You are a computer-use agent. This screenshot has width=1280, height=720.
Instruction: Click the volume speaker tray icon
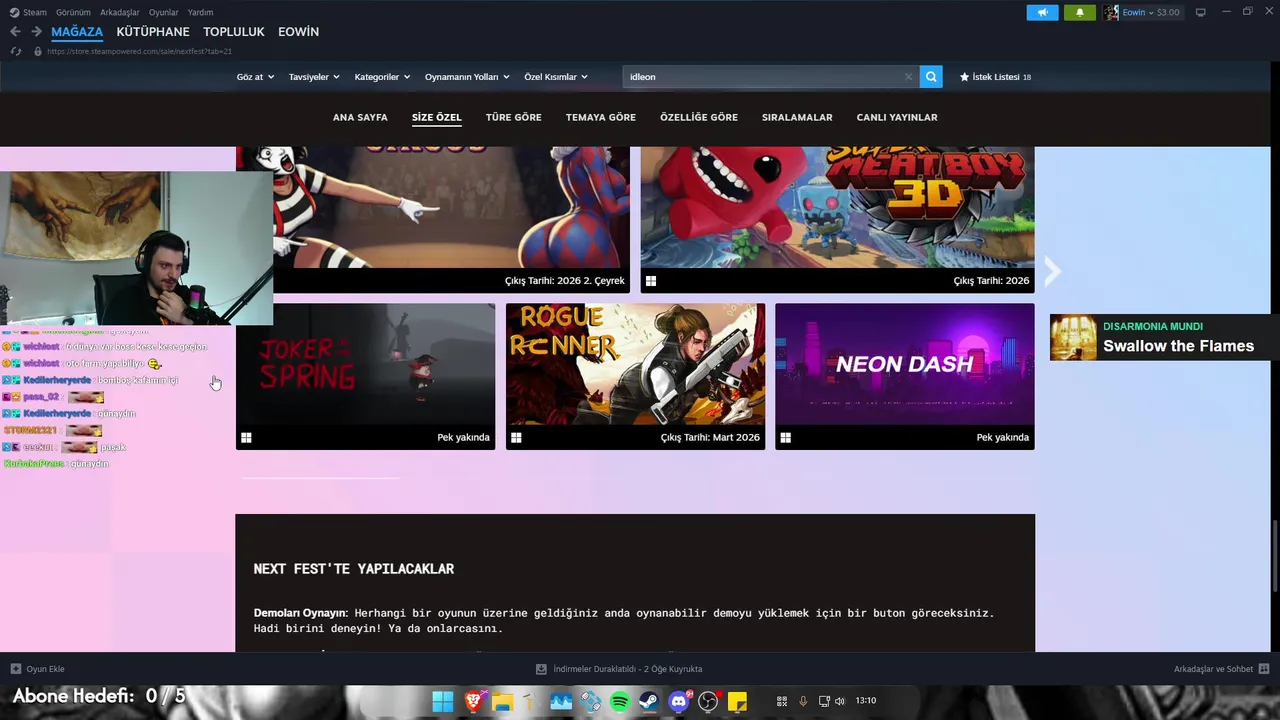point(840,701)
